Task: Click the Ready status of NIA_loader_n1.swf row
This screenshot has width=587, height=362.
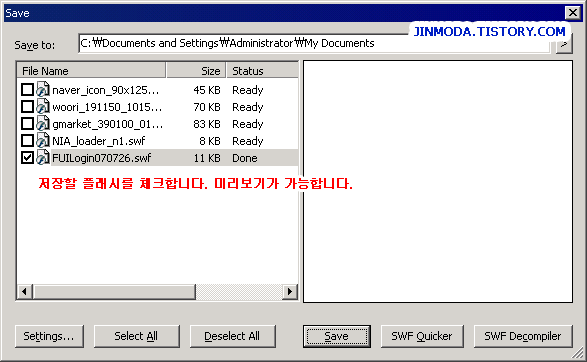Action: (247, 141)
